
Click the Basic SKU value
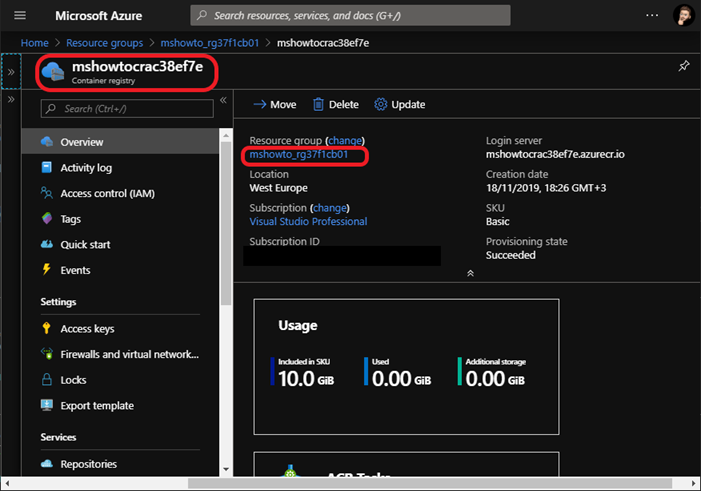(498, 221)
